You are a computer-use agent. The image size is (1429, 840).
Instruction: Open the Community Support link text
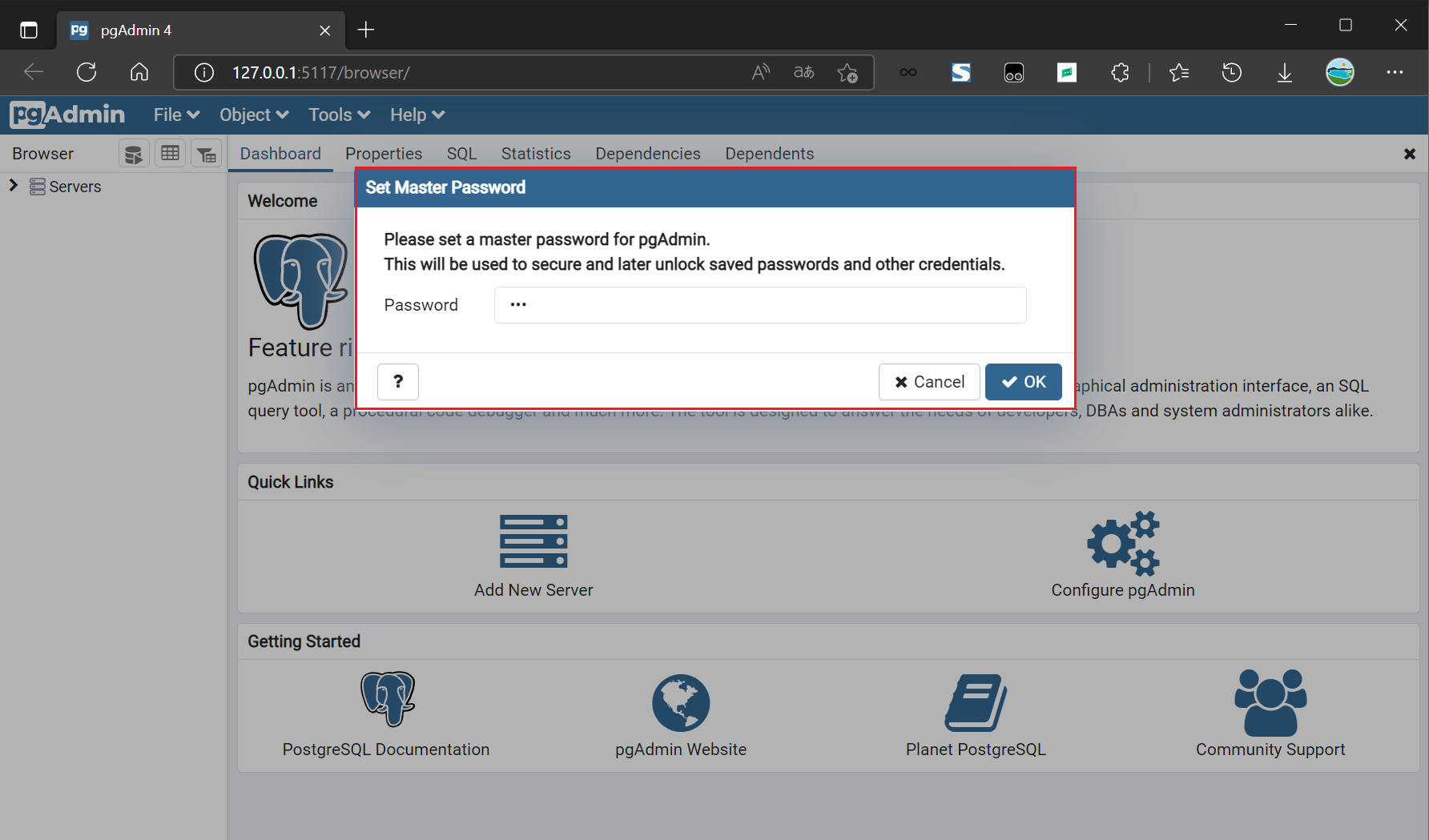(1270, 750)
